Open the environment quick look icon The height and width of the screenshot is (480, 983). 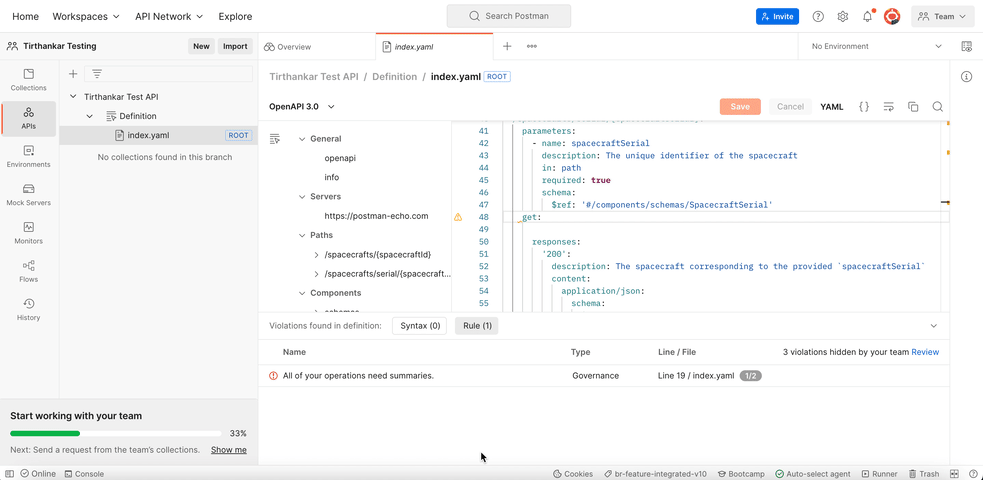point(966,46)
